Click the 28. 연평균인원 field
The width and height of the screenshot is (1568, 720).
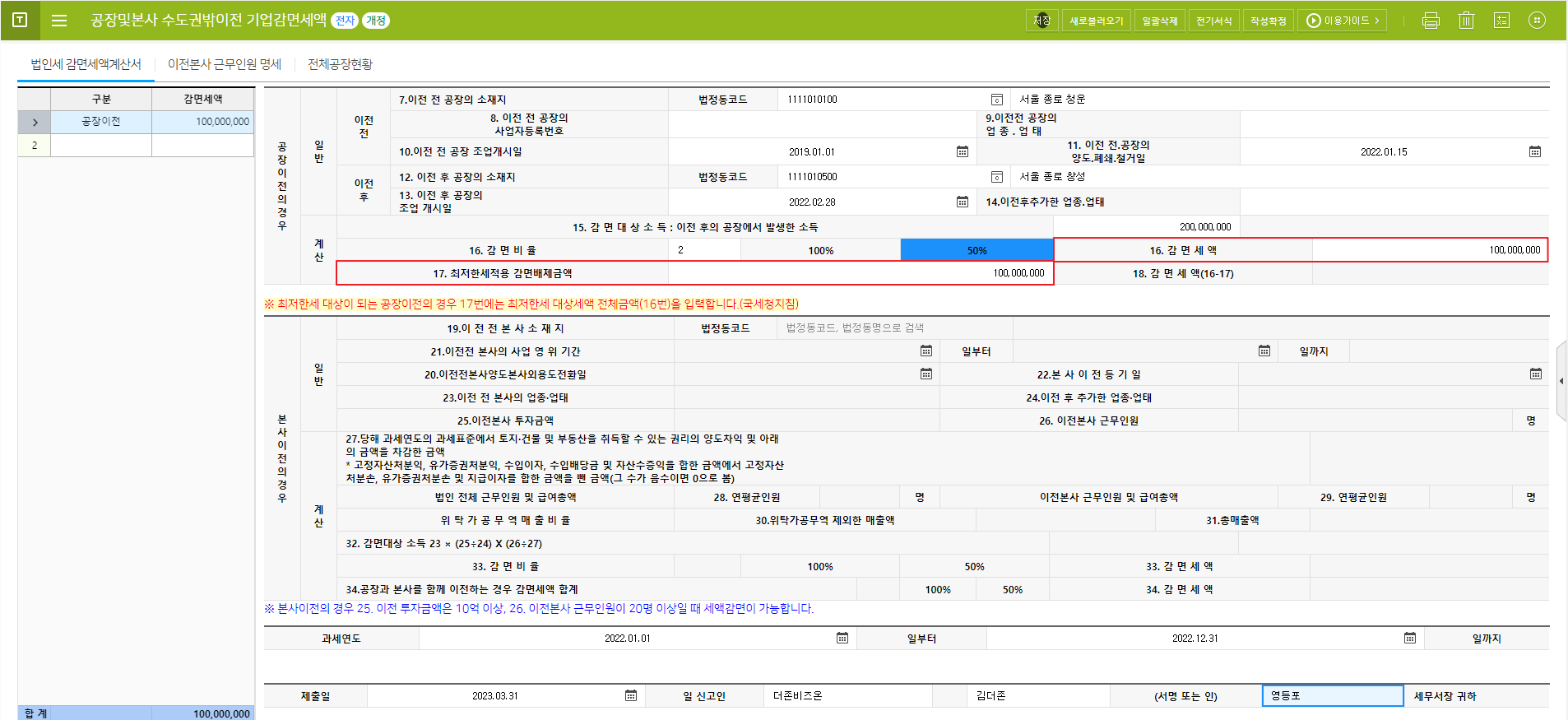pyautogui.click(x=861, y=497)
